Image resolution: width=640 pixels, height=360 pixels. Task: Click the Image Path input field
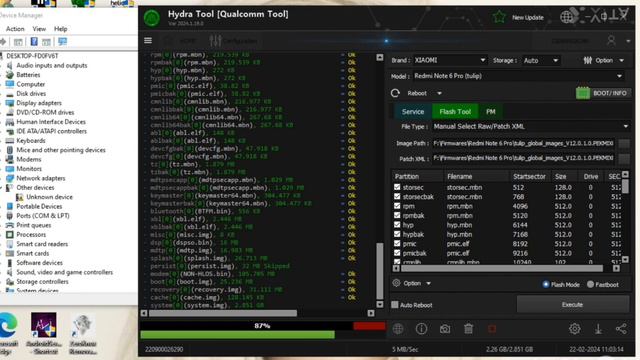click(x=523, y=143)
